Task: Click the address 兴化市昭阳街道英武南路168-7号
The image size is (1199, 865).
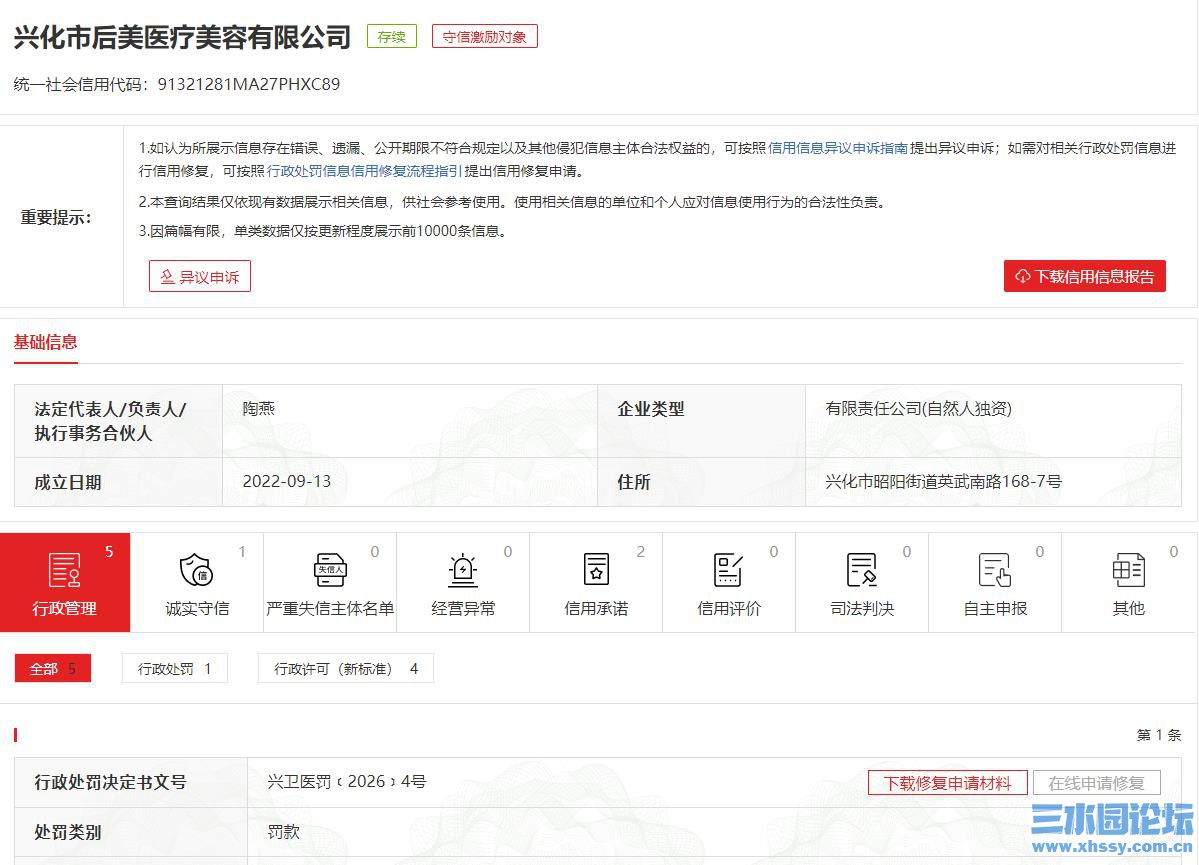Action: (x=944, y=482)
